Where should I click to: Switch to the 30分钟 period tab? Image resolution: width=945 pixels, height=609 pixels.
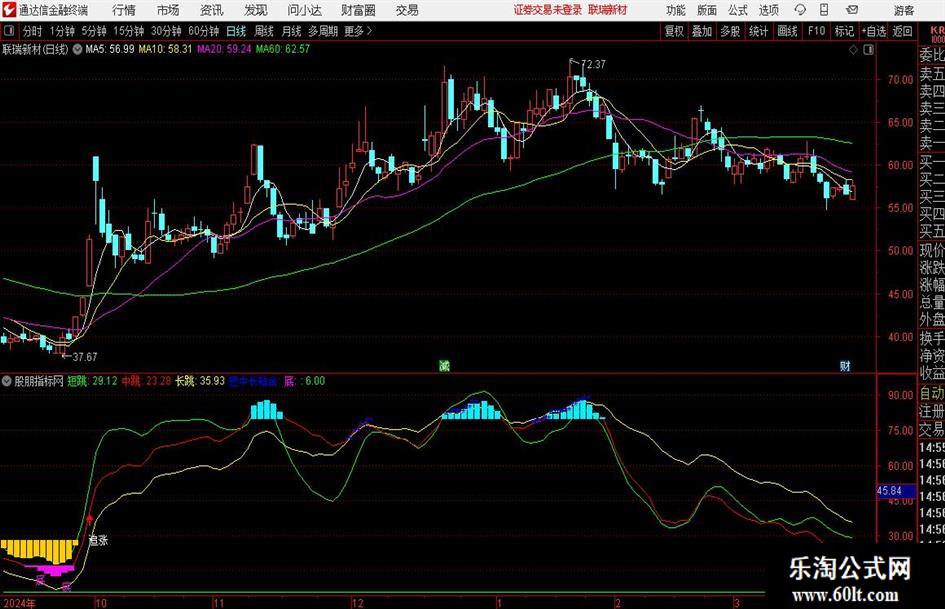click(166, 31)
